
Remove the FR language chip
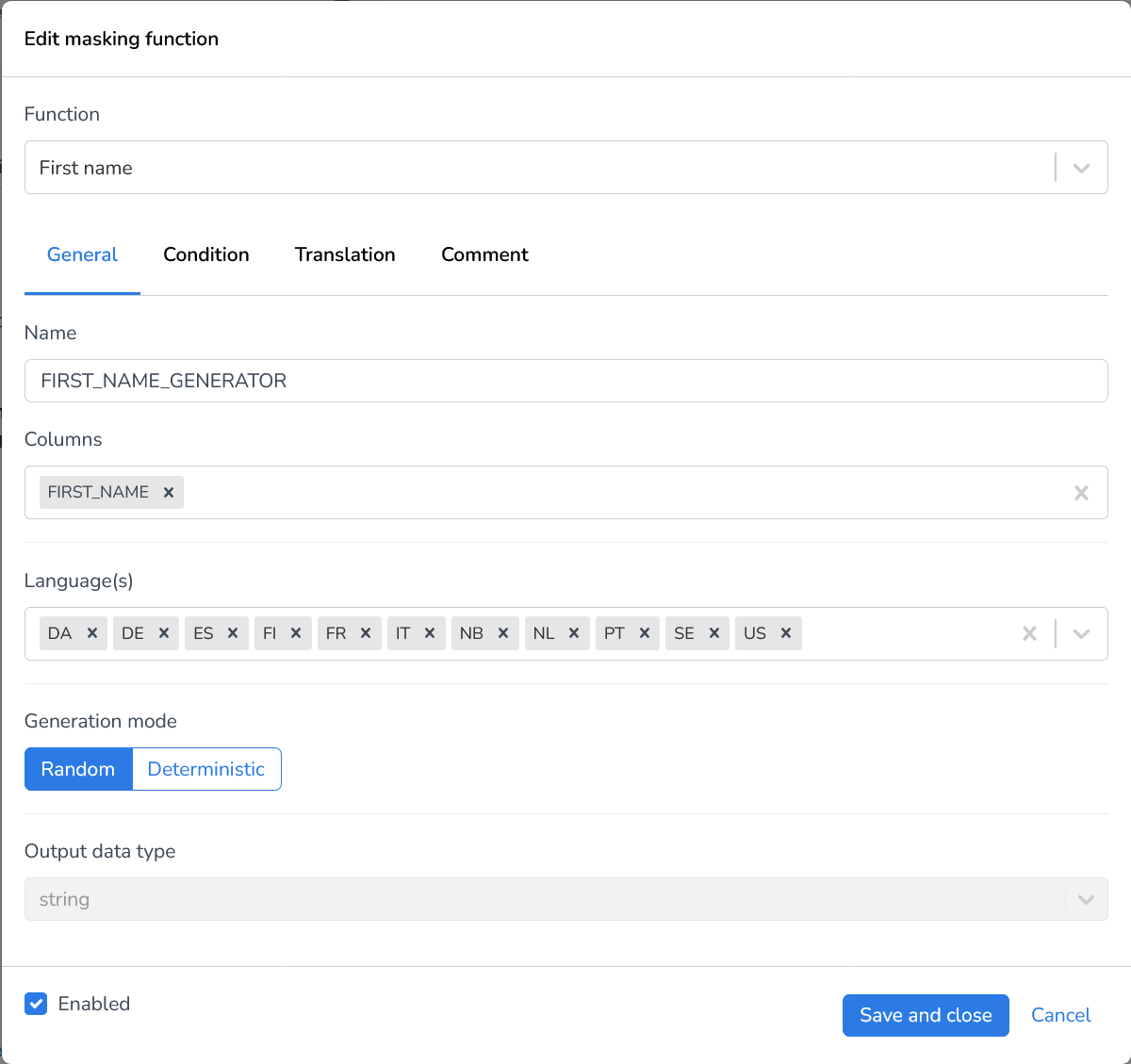[368, 632]
